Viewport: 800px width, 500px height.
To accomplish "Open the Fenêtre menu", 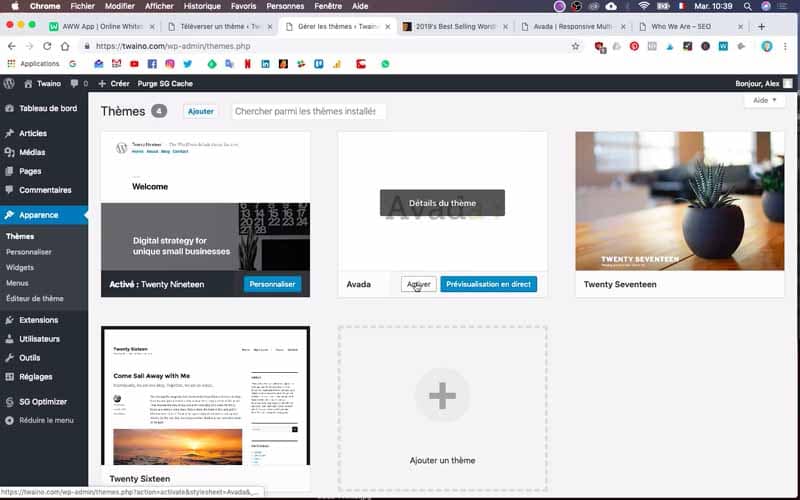I will click(x=328, y=6).
